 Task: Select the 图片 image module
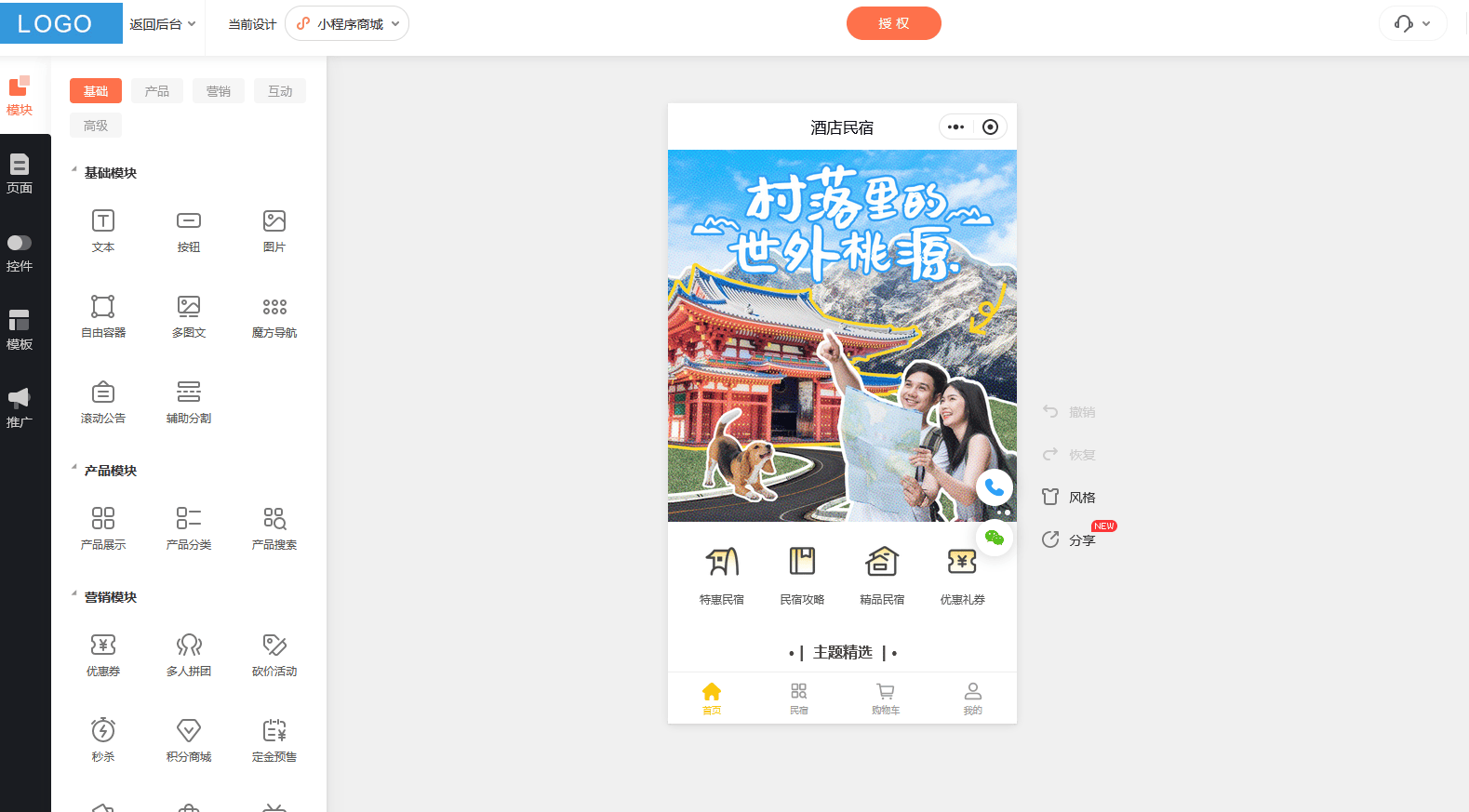274,232
